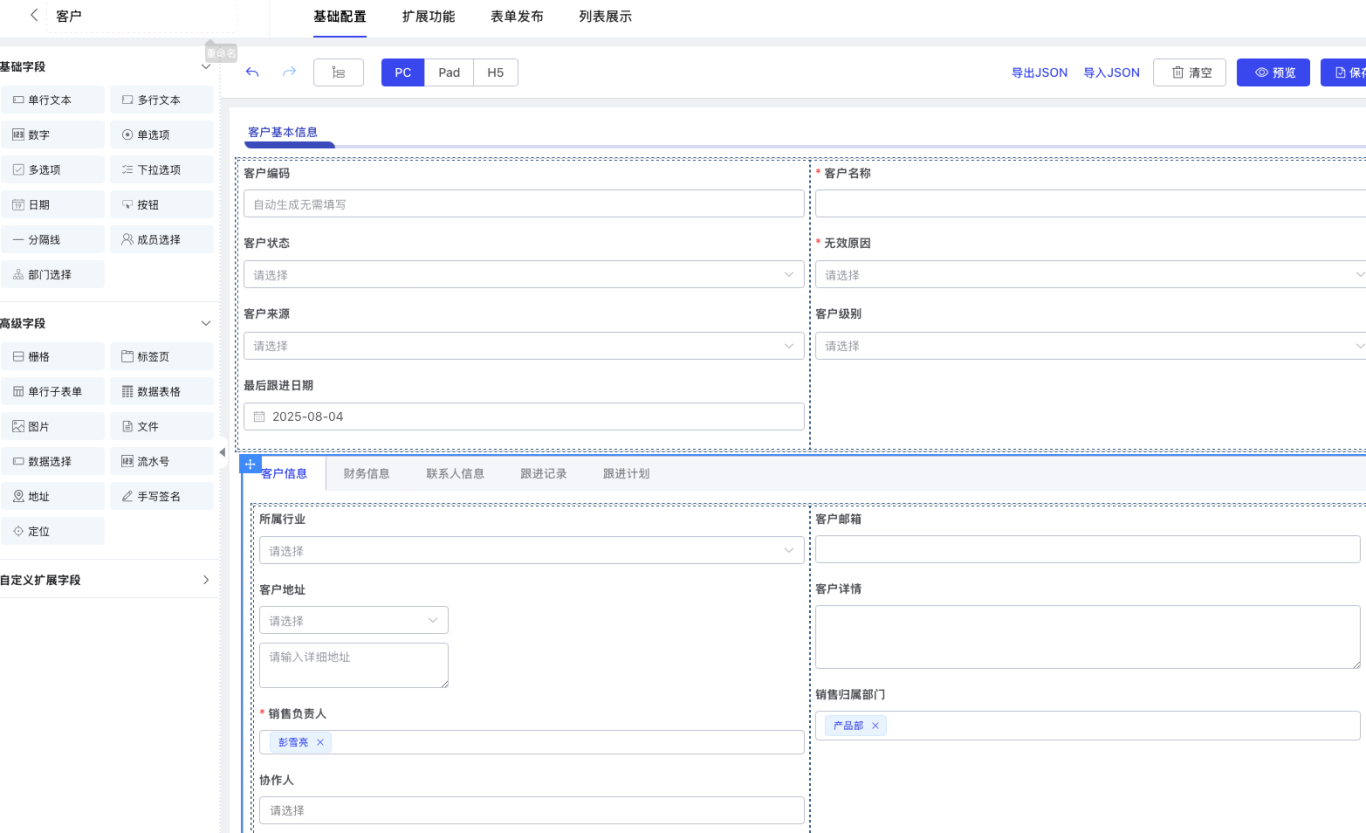Screen dimensions: 1366x833
Task: Open the 客户地址 region dropdown
Action: click(354, 620)
